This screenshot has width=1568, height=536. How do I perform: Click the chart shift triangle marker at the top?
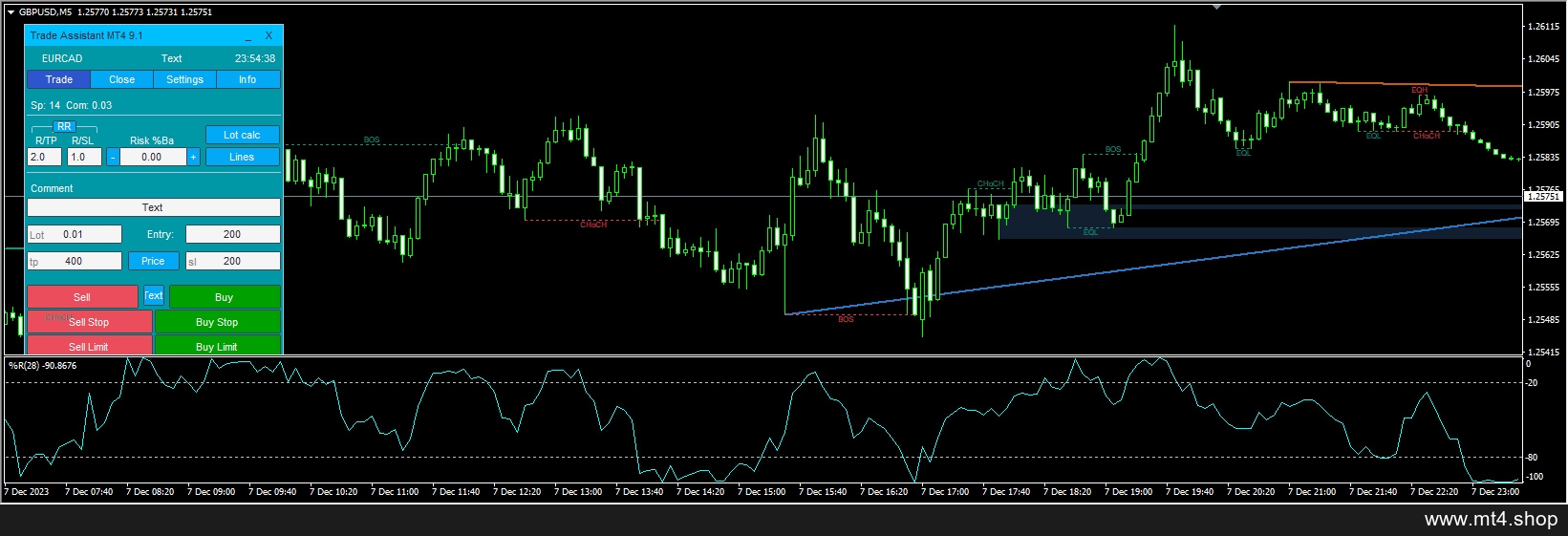[1216, 7]
